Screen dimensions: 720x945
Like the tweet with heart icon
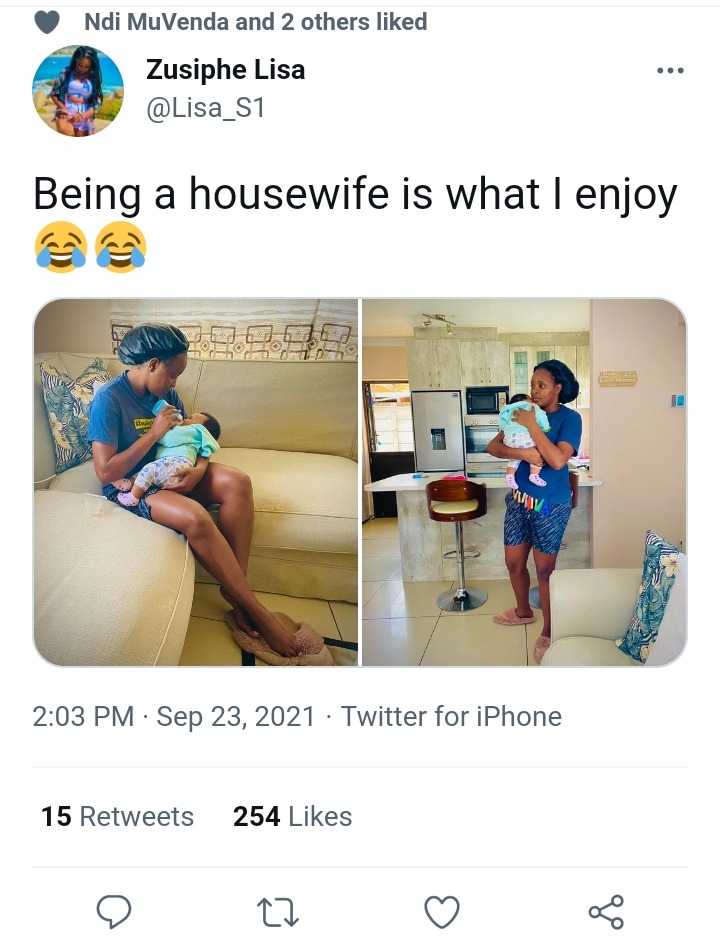point(442,911)
